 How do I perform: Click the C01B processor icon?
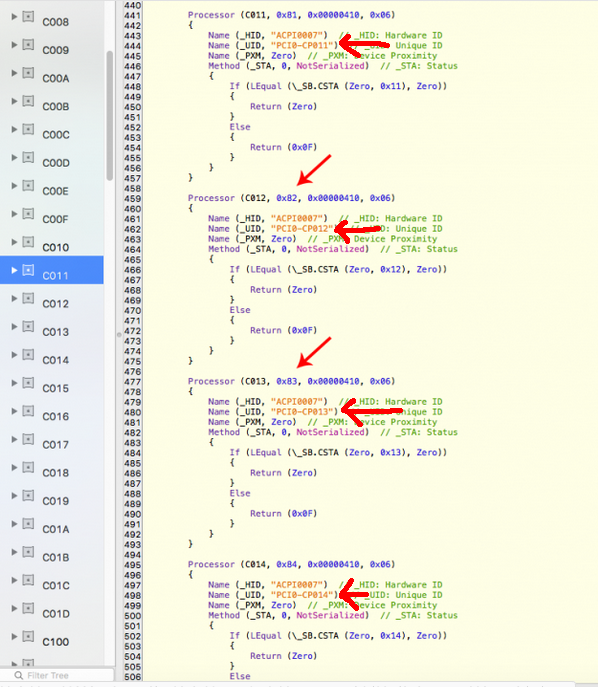click(28, 552)
